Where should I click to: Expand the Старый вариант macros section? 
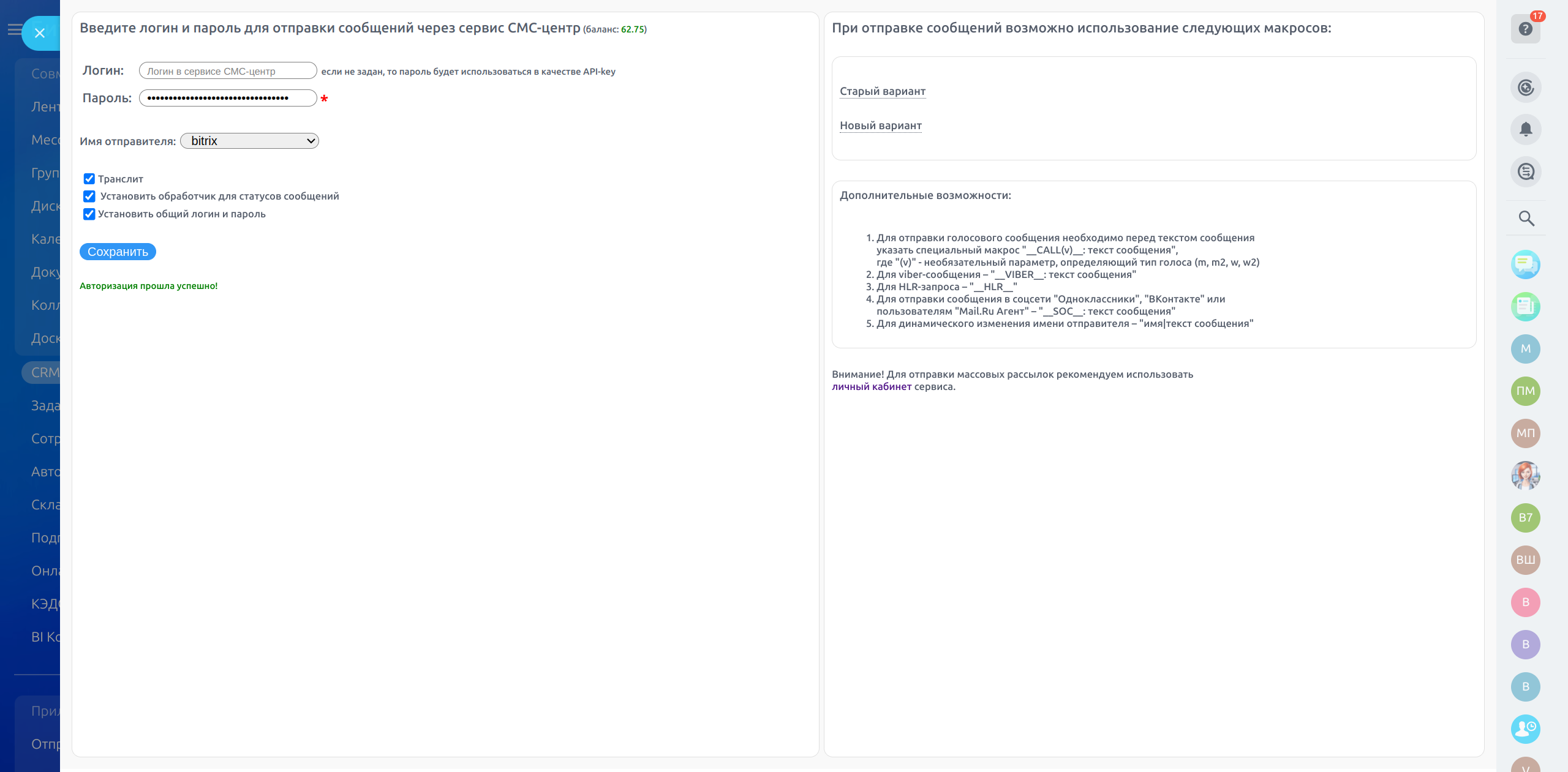[x=882, y=91]
